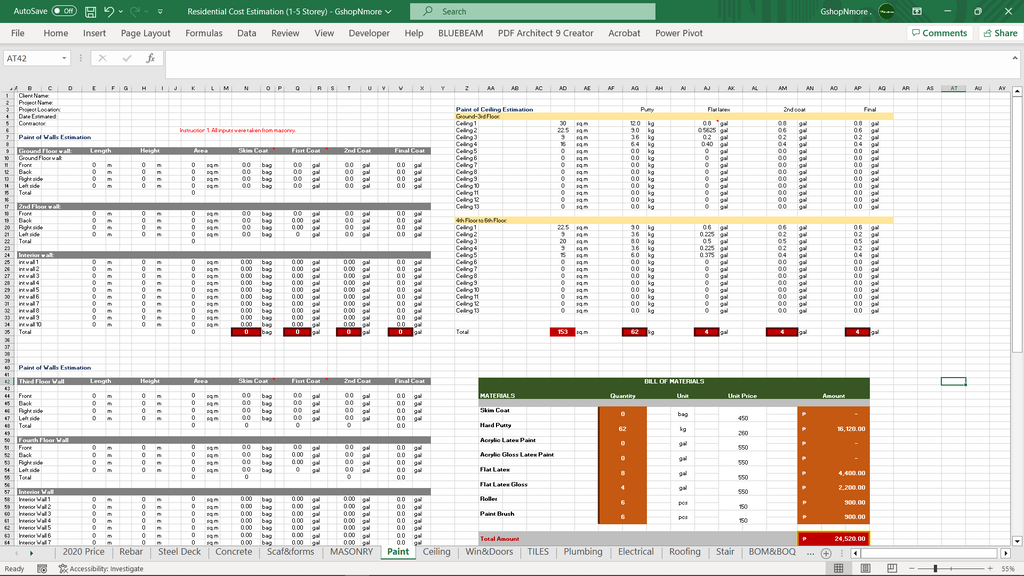Screen dimensions: 1024x576
Task: Switch to Page Break Preview icon
Action: [892, 569]
